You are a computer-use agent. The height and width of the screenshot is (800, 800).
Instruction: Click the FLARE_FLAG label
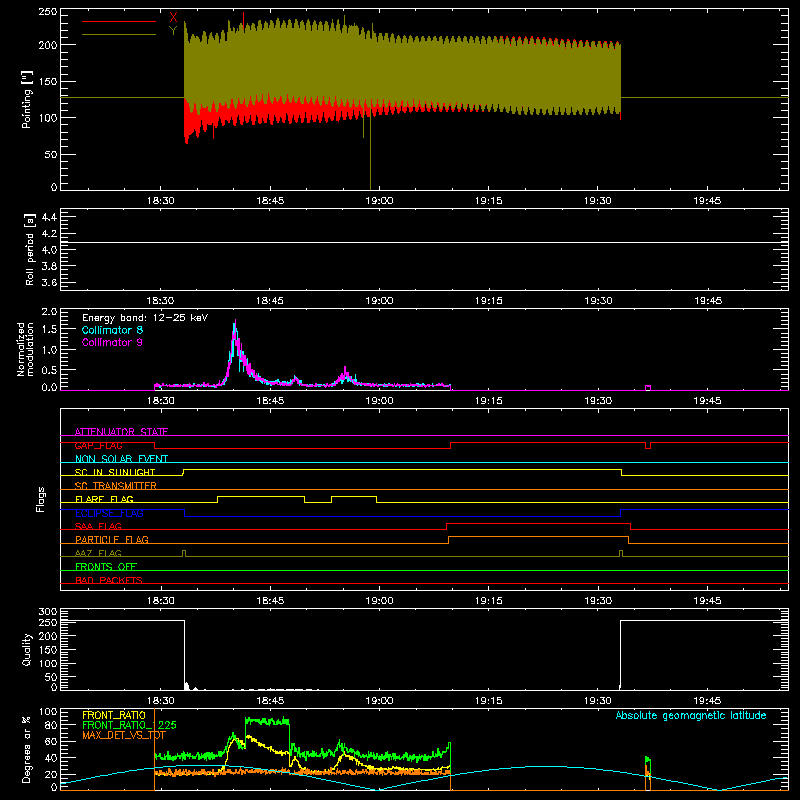104,499
